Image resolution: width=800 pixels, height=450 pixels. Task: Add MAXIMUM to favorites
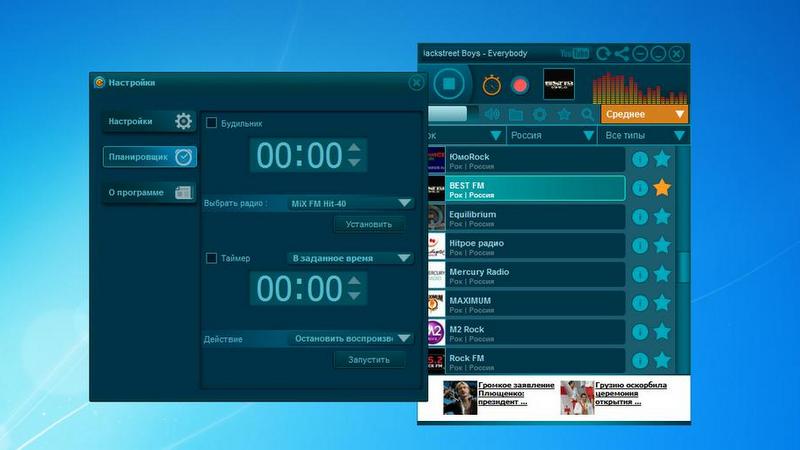(x=662, y=303)
